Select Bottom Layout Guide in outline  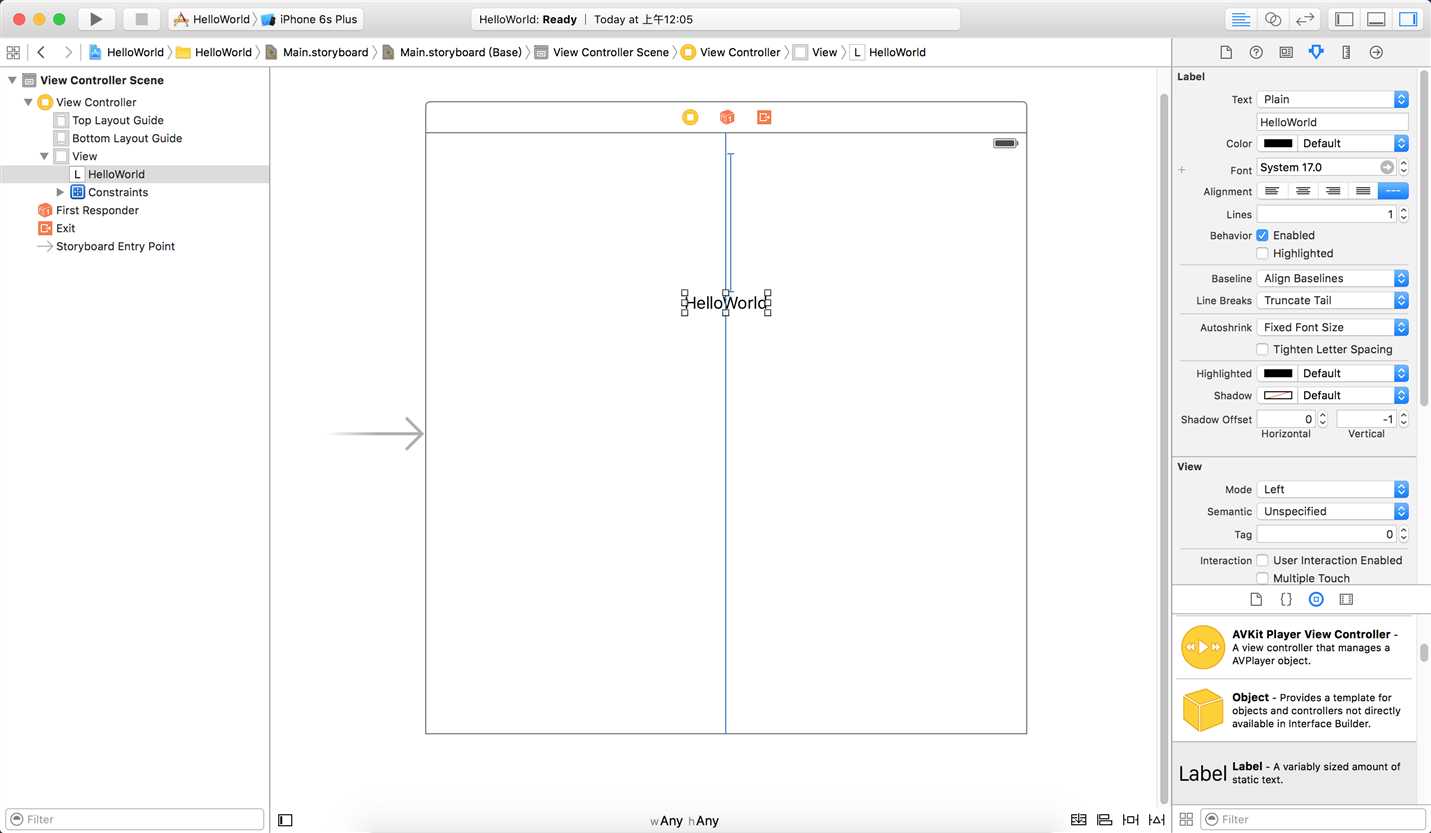tap(127, 138)
